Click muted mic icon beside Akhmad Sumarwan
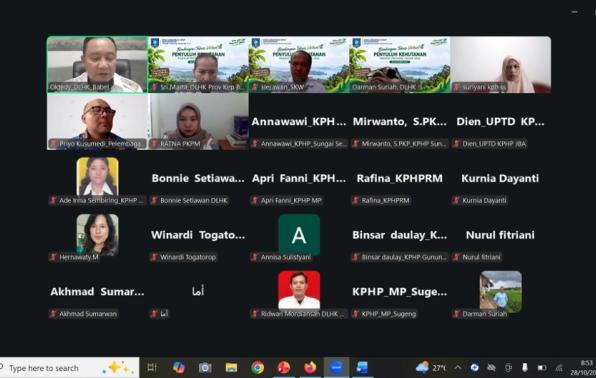The height and width of the screenshot is (378, 596). pyautogui.click(x=53, y=314)
